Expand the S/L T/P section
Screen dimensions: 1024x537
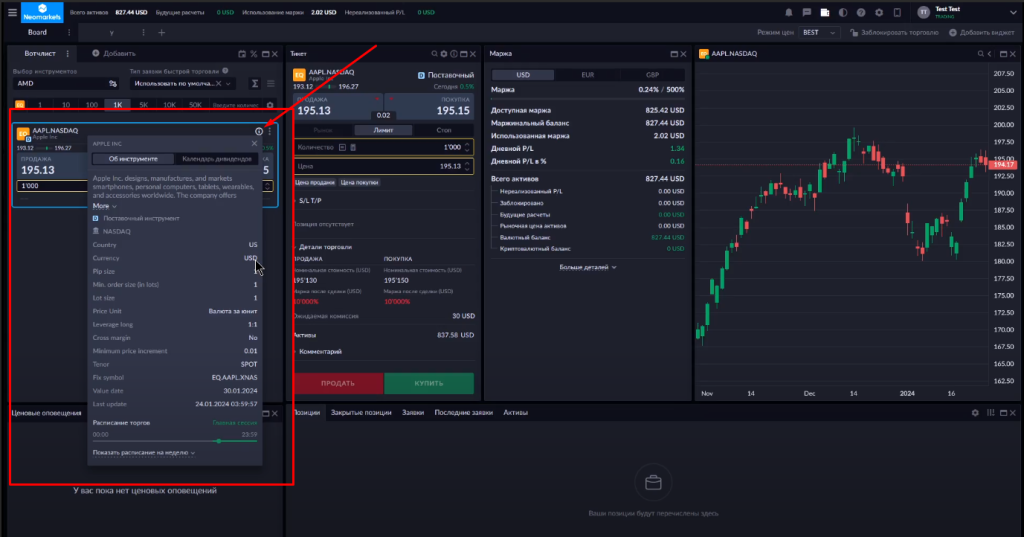[x=309, y=201]
